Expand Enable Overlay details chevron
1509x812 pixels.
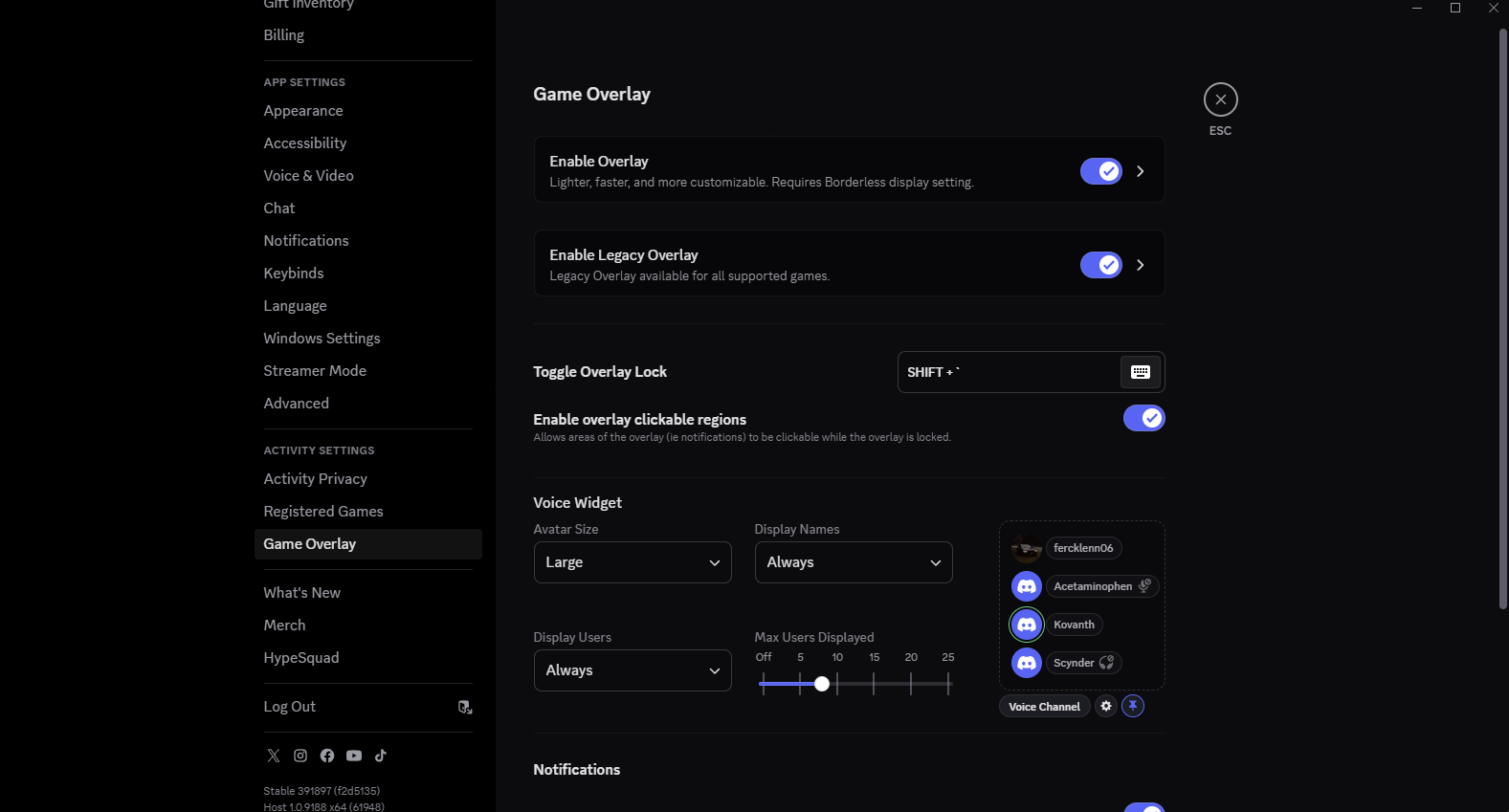[1141, 171]
